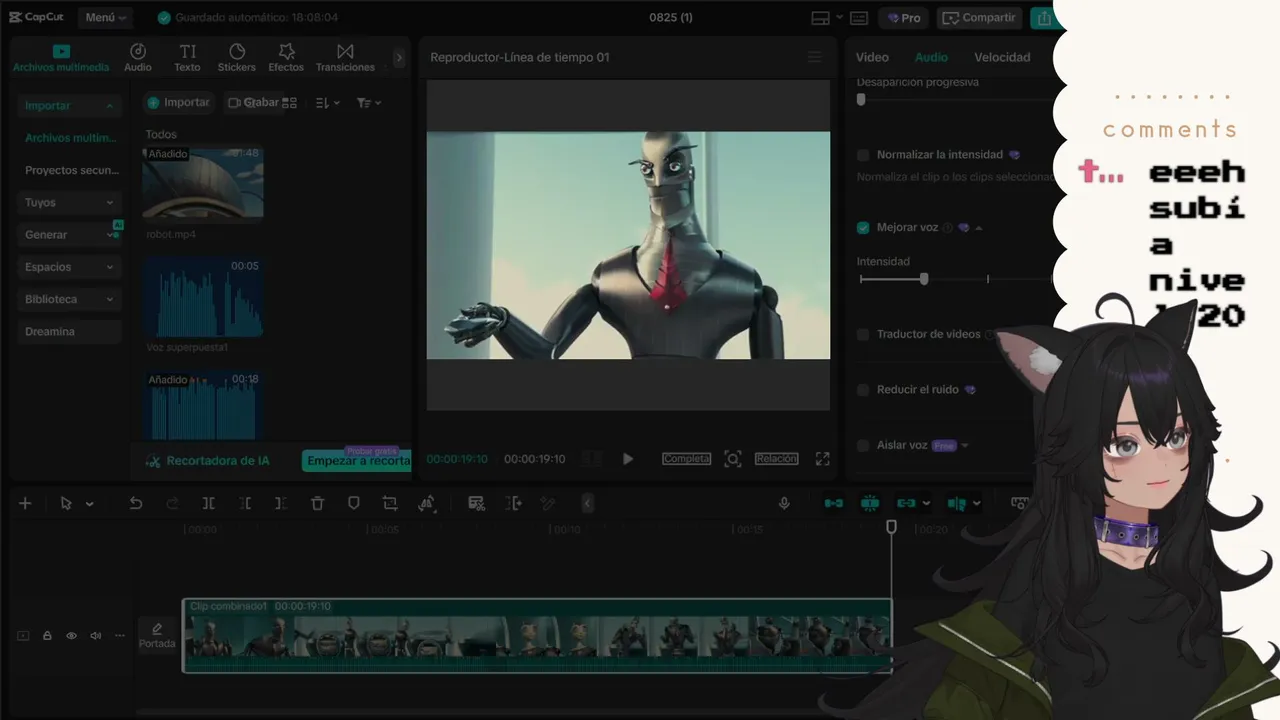Uncheck the Mejorar voz checkbox

(863, 228)
